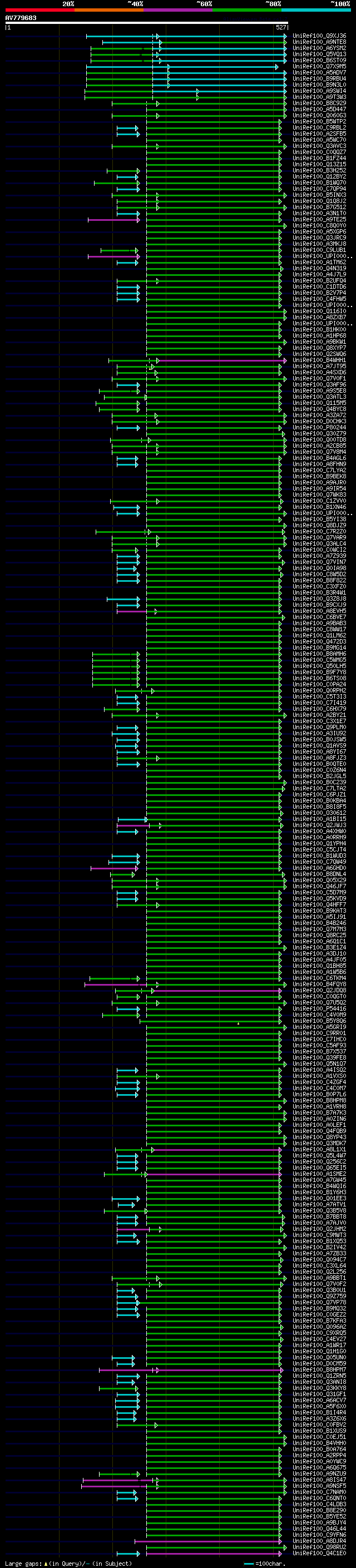Click subject UniRef100_Q7X9M5
356x1568 pixels.
pos(319,66)
